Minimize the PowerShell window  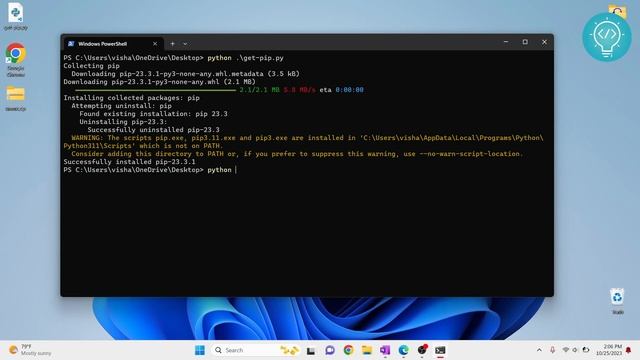[506, 42]
